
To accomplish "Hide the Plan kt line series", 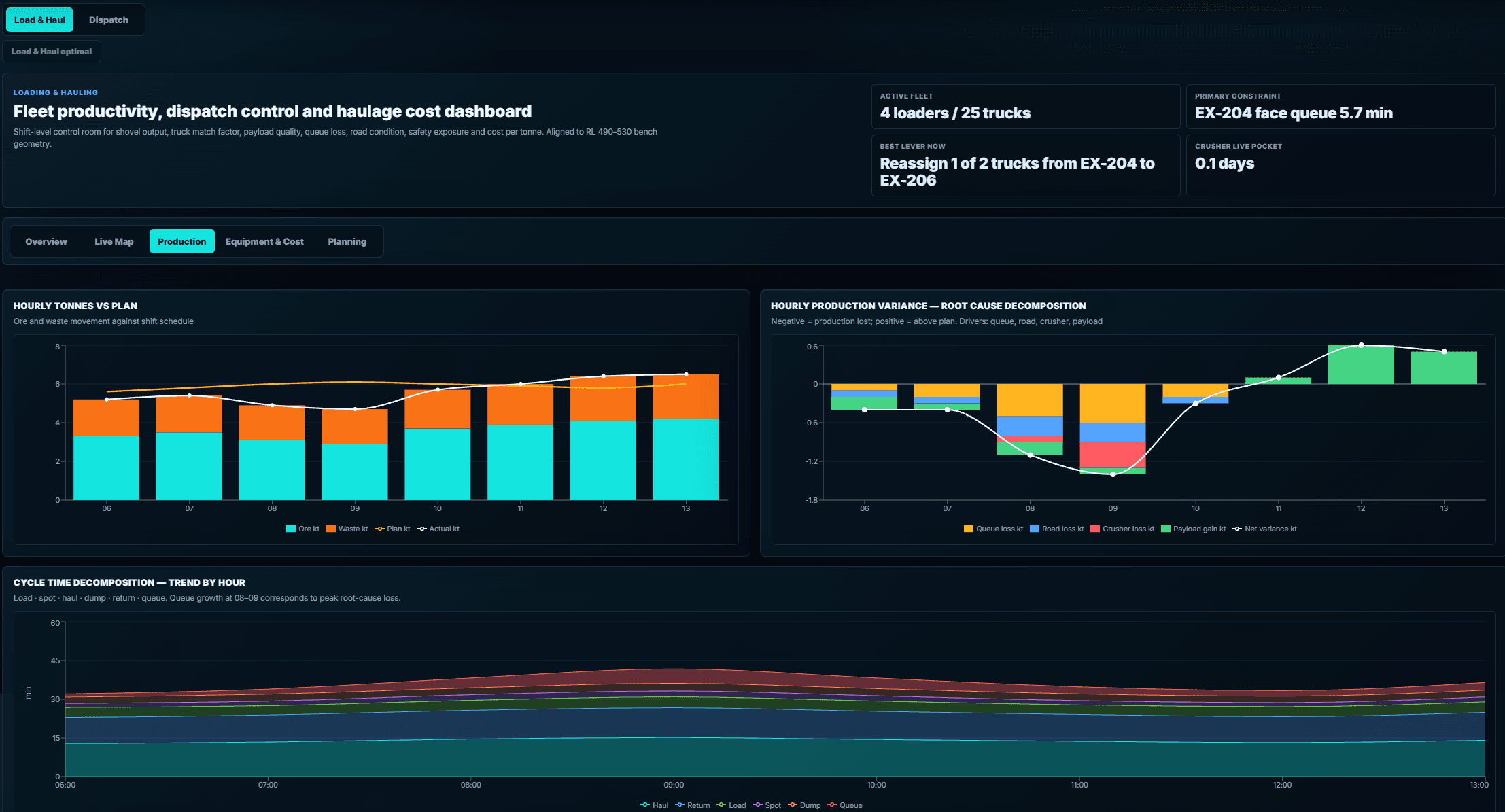I will coord(393,529).
